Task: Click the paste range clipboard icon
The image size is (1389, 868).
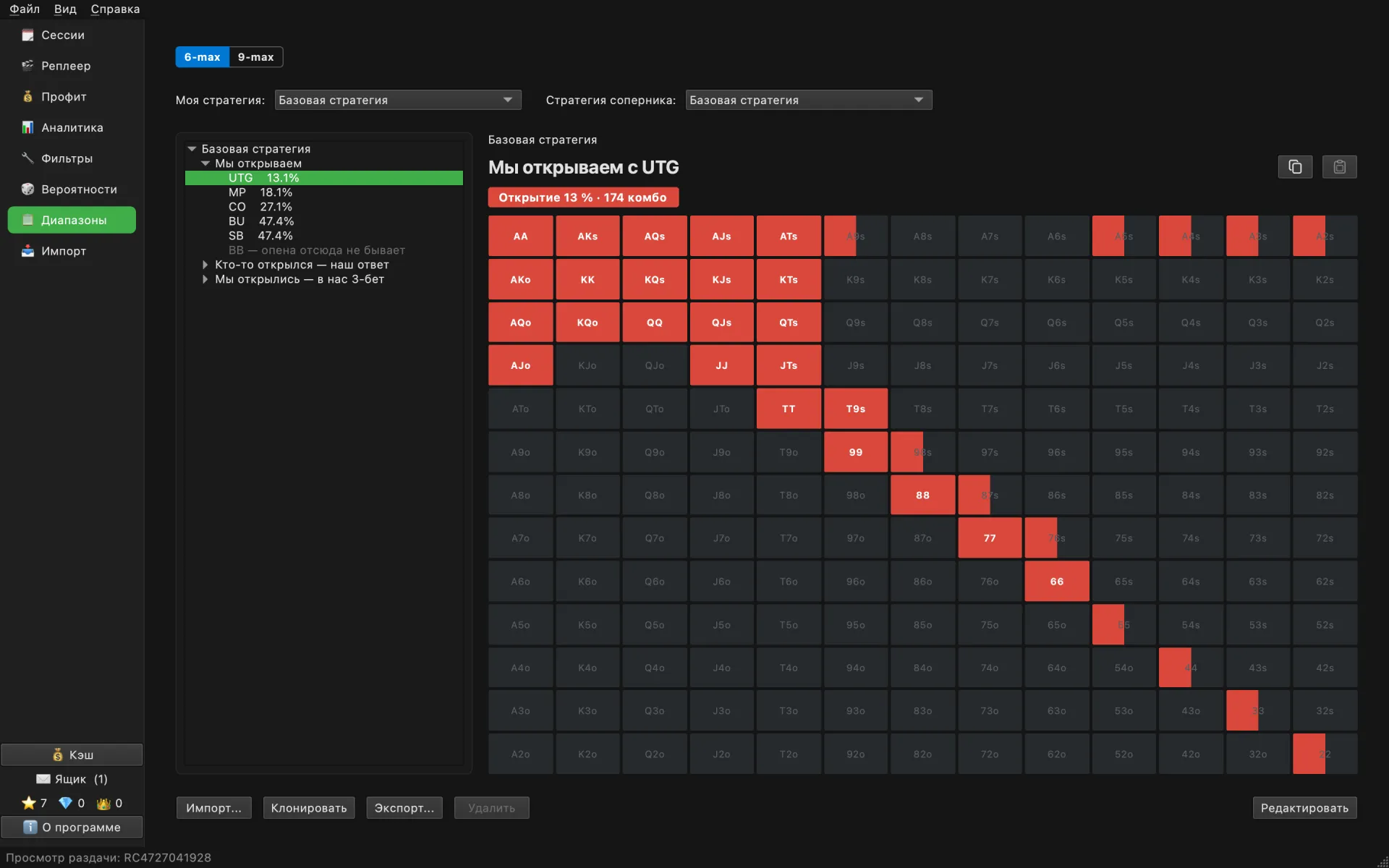Action: [x=1339, y=167]
